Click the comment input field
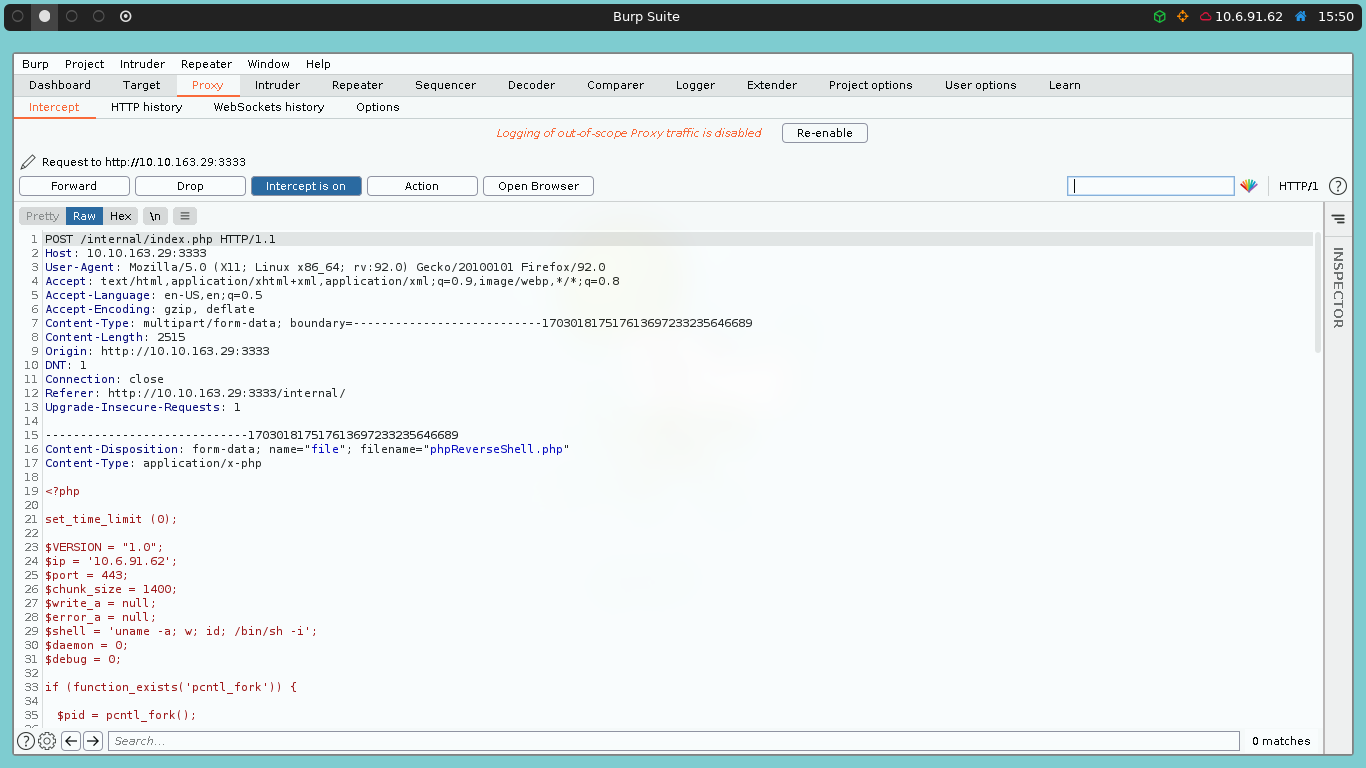The image size is (1366, 768). coord(1151,186)
